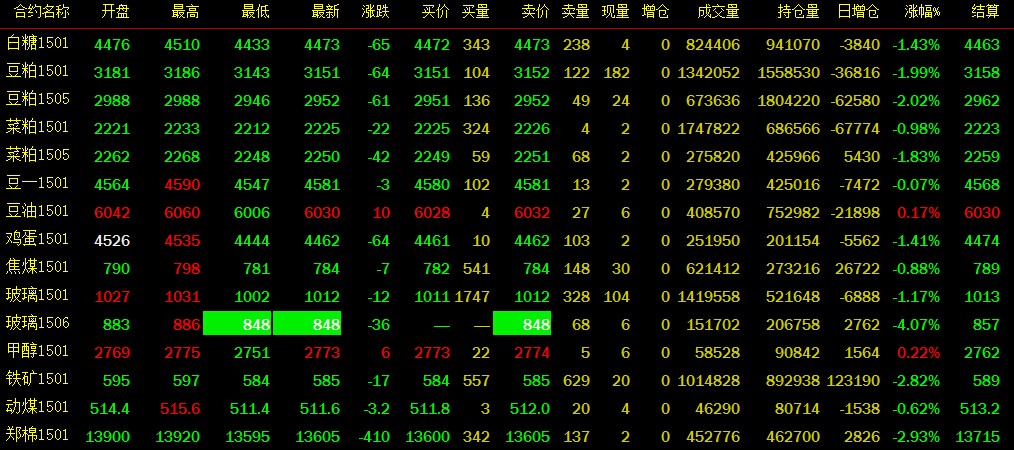Sort by the 持仓量 column header

(799, 12)
